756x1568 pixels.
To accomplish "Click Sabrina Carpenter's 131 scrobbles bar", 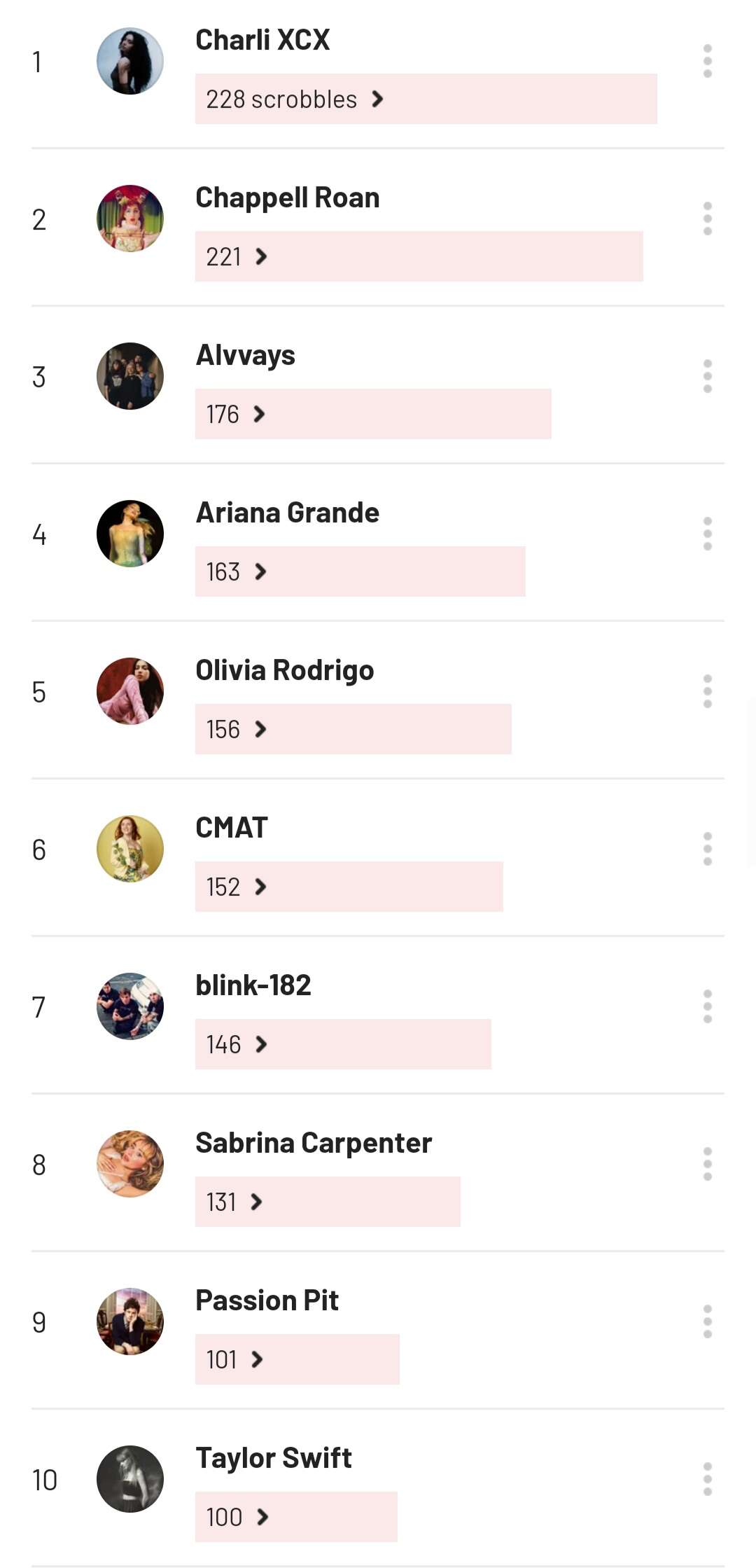I will point(328,1202).
